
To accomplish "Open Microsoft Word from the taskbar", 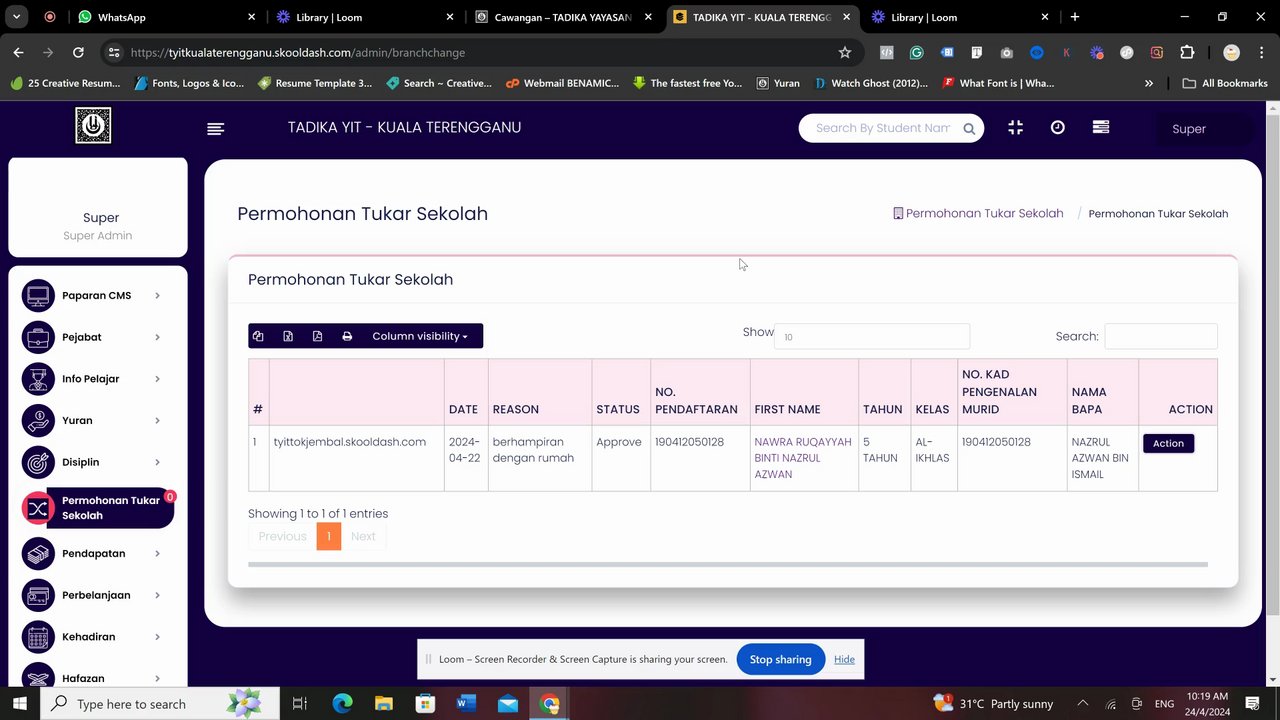I will (x=466, y=703).
